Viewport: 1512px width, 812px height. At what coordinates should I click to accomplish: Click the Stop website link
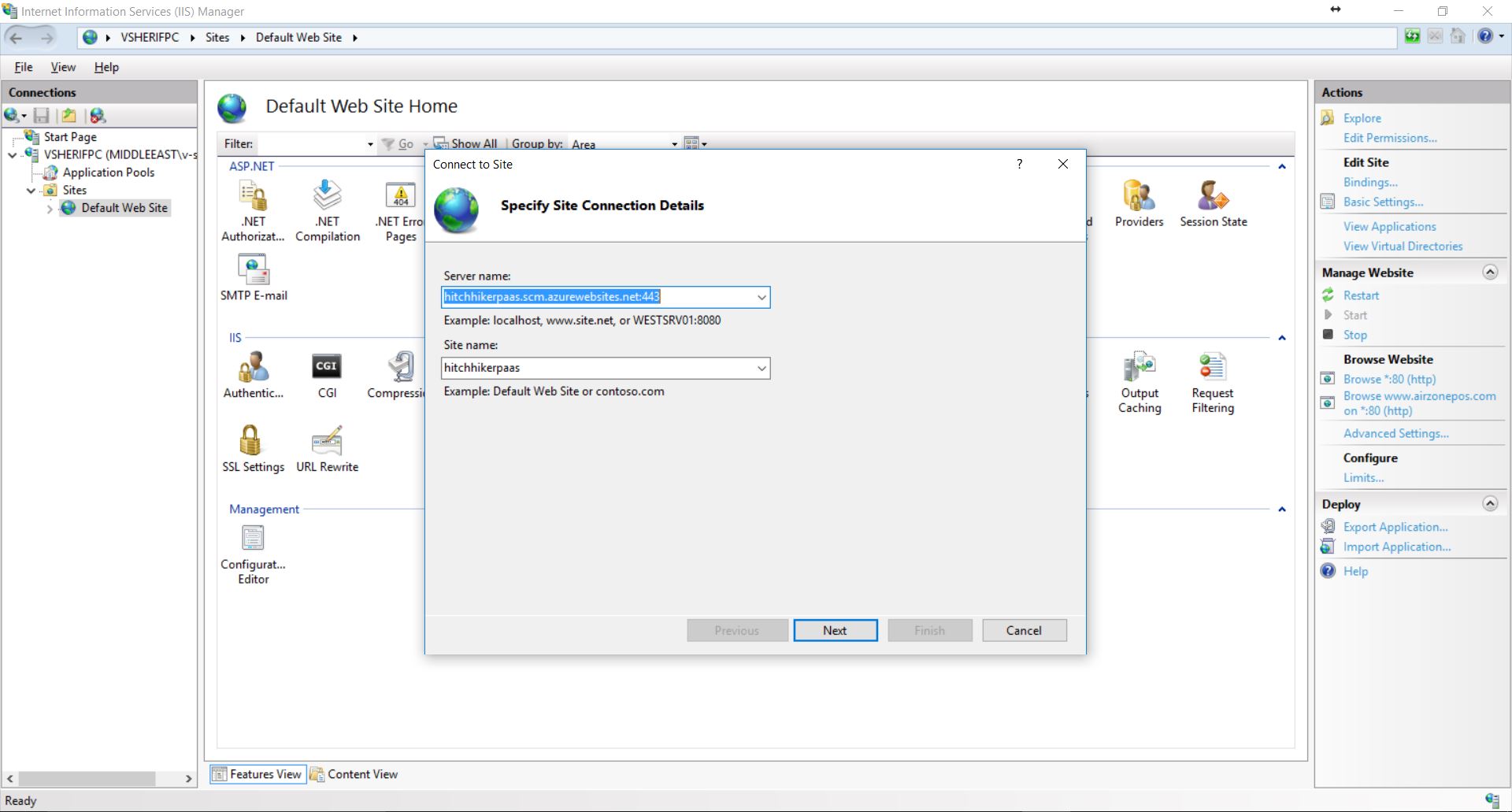point(1354,335)
